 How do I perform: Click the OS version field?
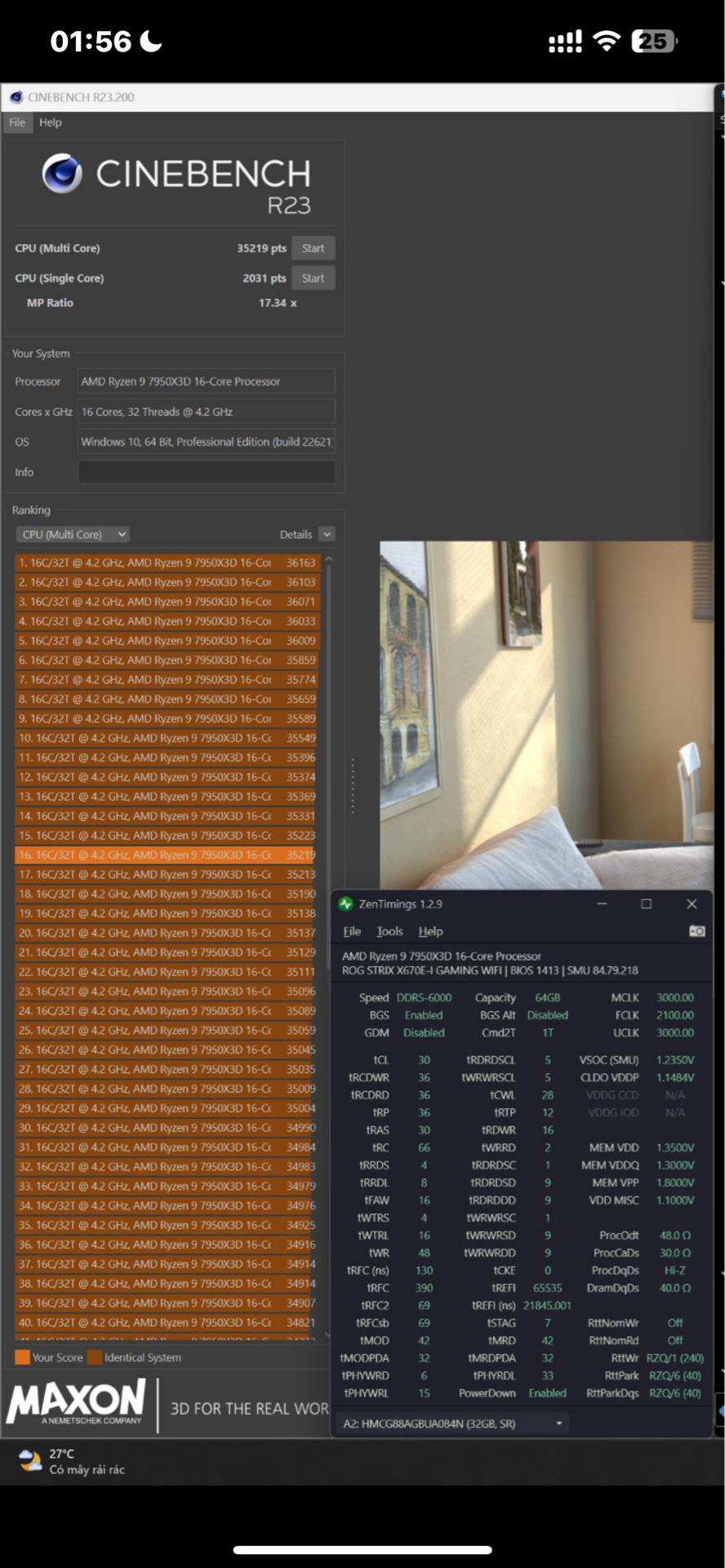pos(207,442)
